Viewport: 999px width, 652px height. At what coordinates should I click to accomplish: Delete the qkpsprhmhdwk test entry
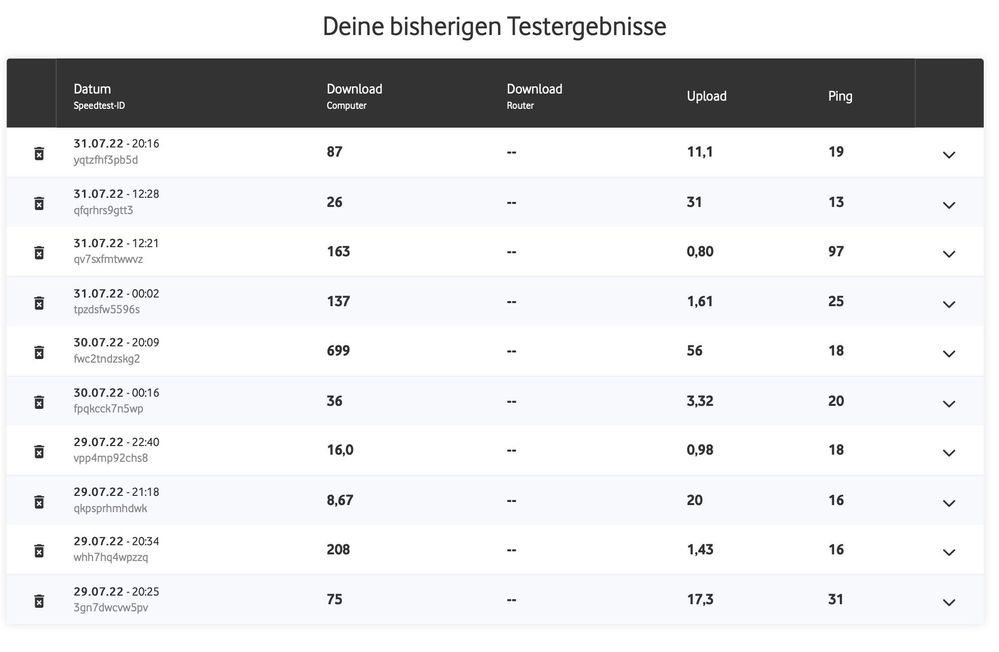point(39,501)
